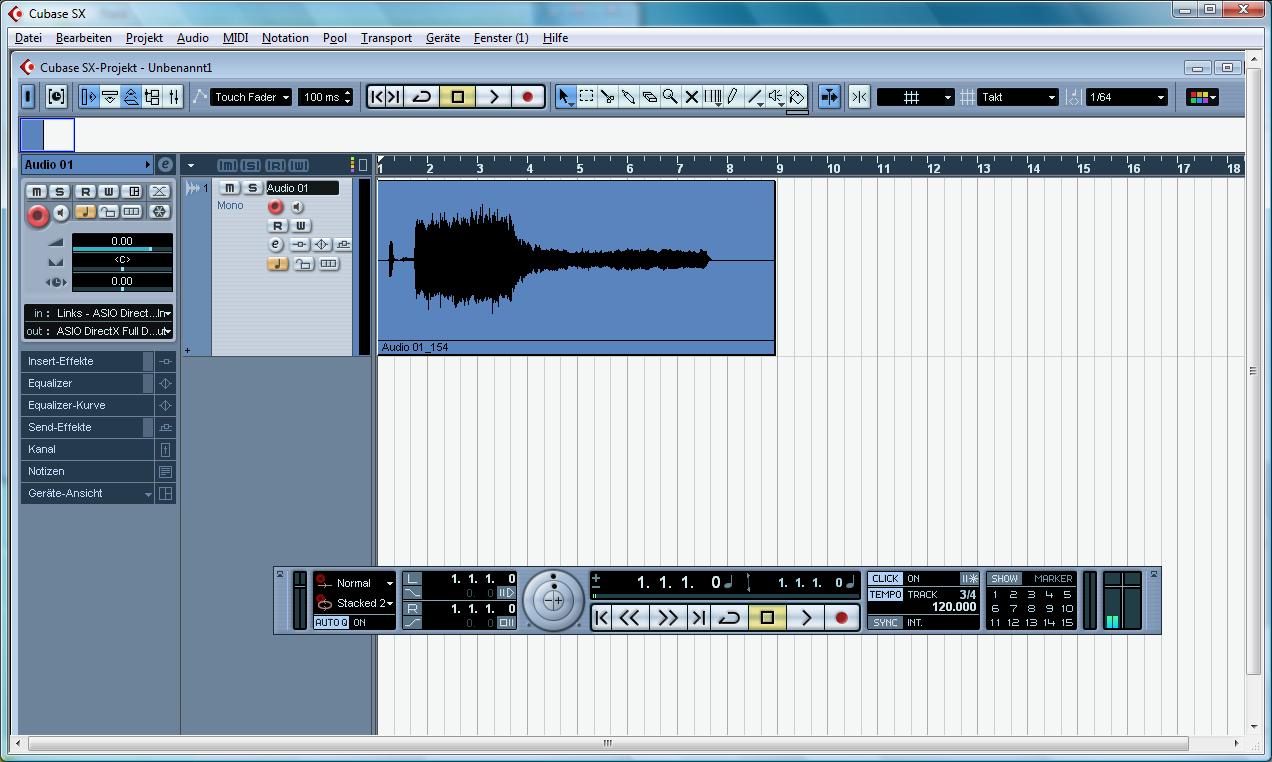Viewport: 1272px width, 762px height.
Task: Open the Normal record mode dropdown
Action: click(364, 583)
